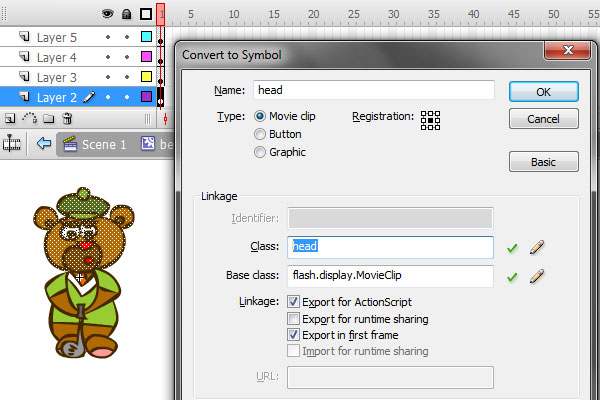Validate the Class name with the green check
The height and width of the screenshot is (400, 600).
click(512, 248)
